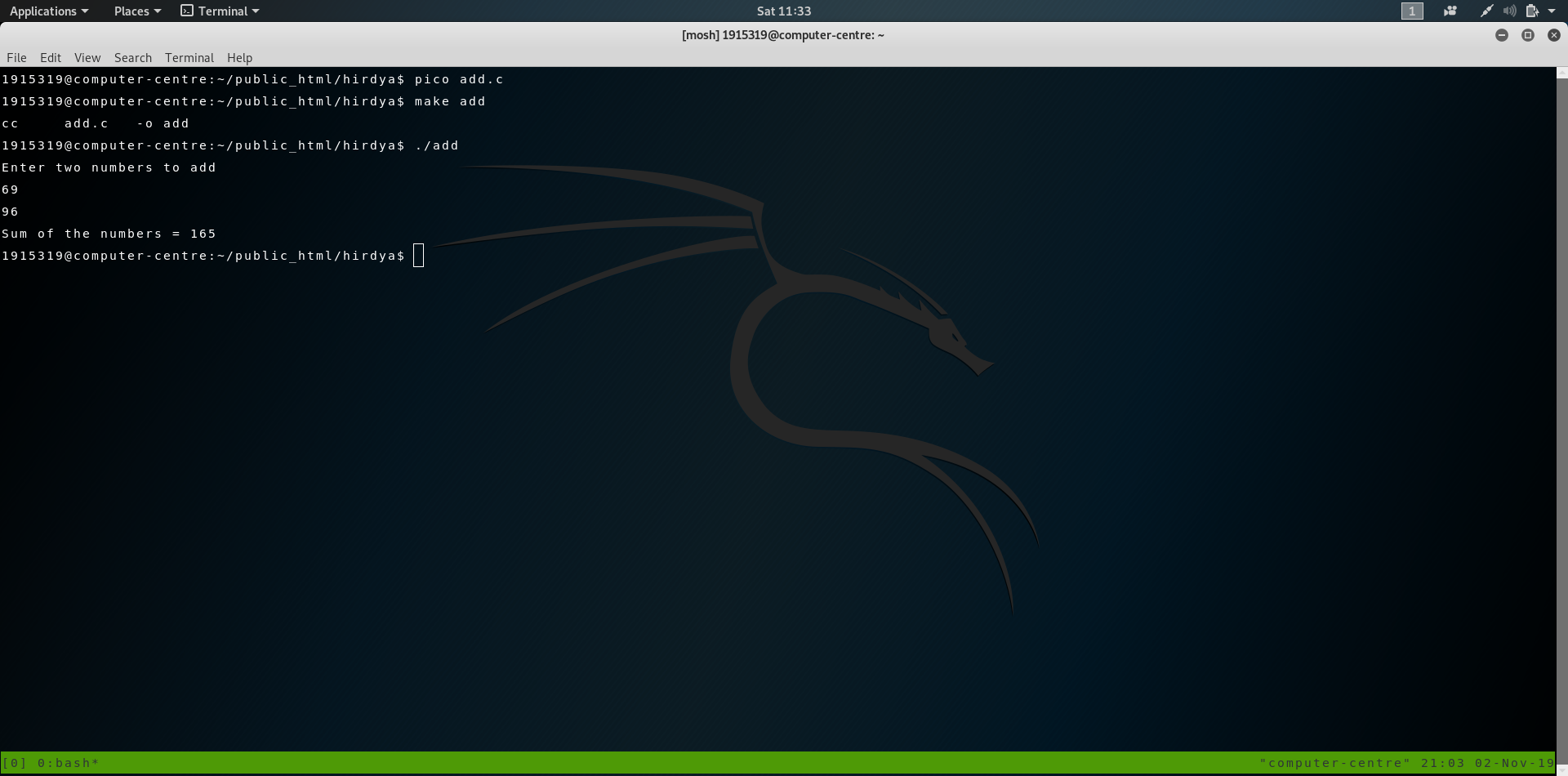The image size is (1568, 776).
Task: Click the tmux status time '21:03'
Action: click(x=1443, y=763)
